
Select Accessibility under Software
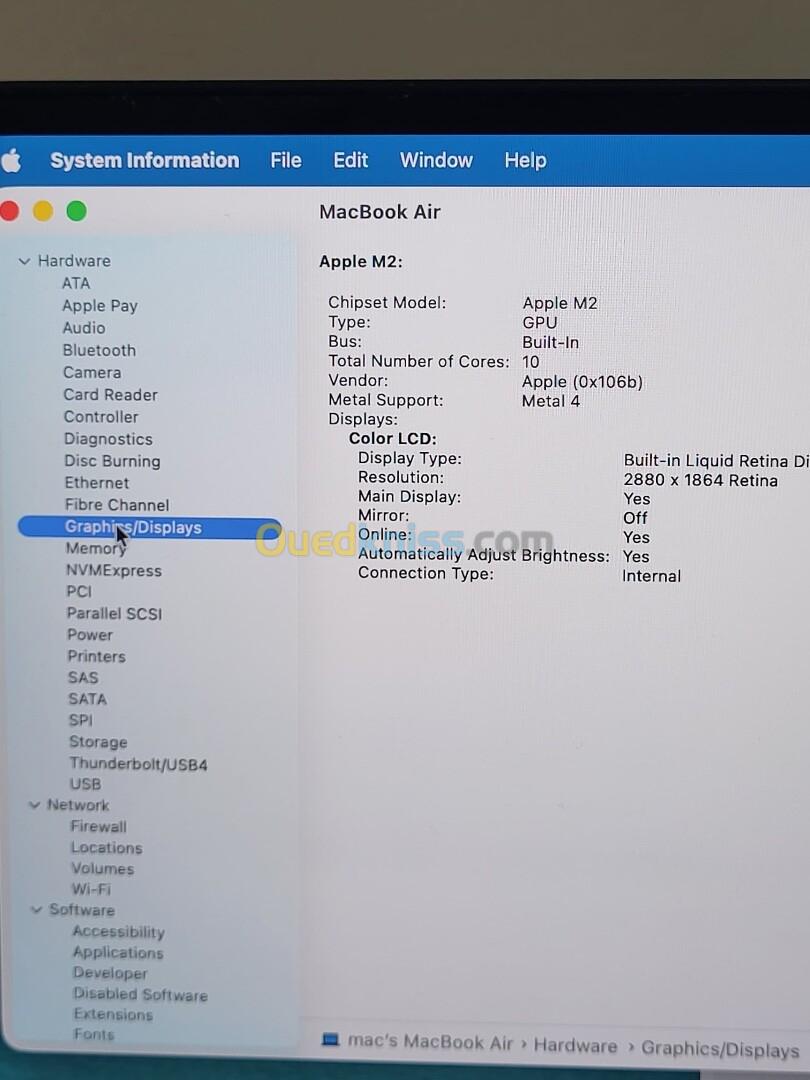pyautogui.click(x=118, y=932)
